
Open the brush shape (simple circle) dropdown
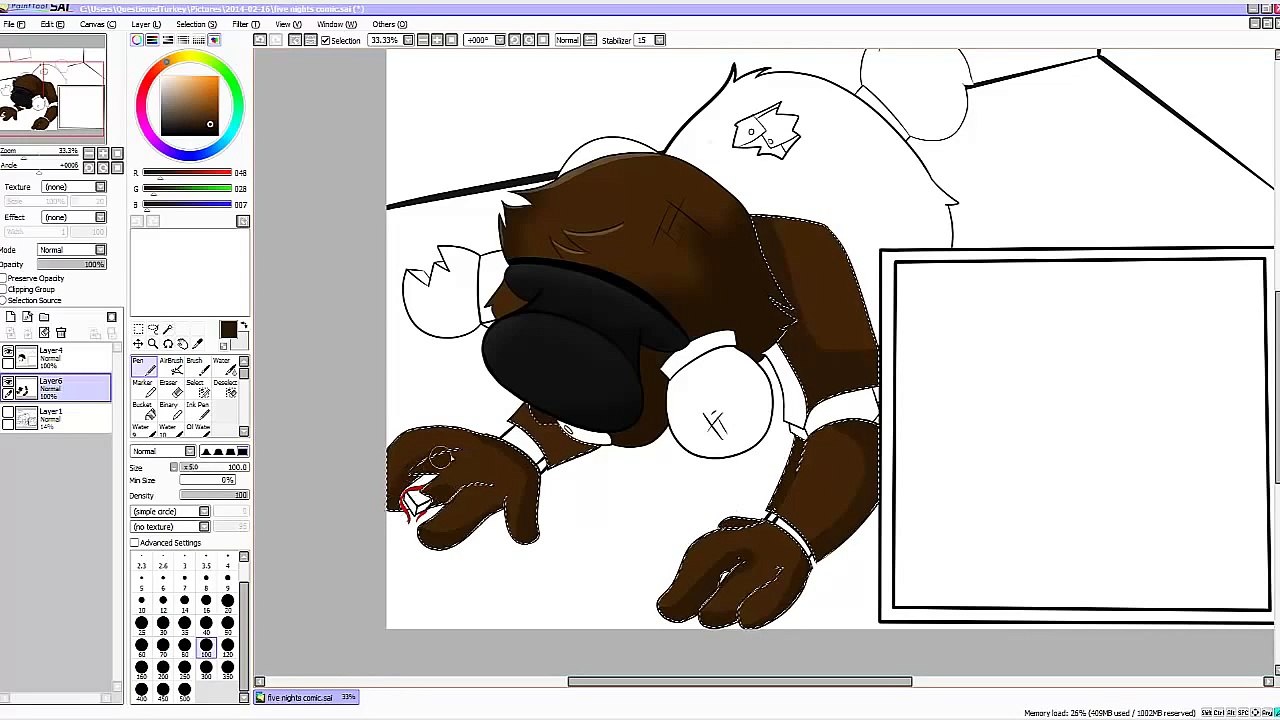(x=170, y=512)
